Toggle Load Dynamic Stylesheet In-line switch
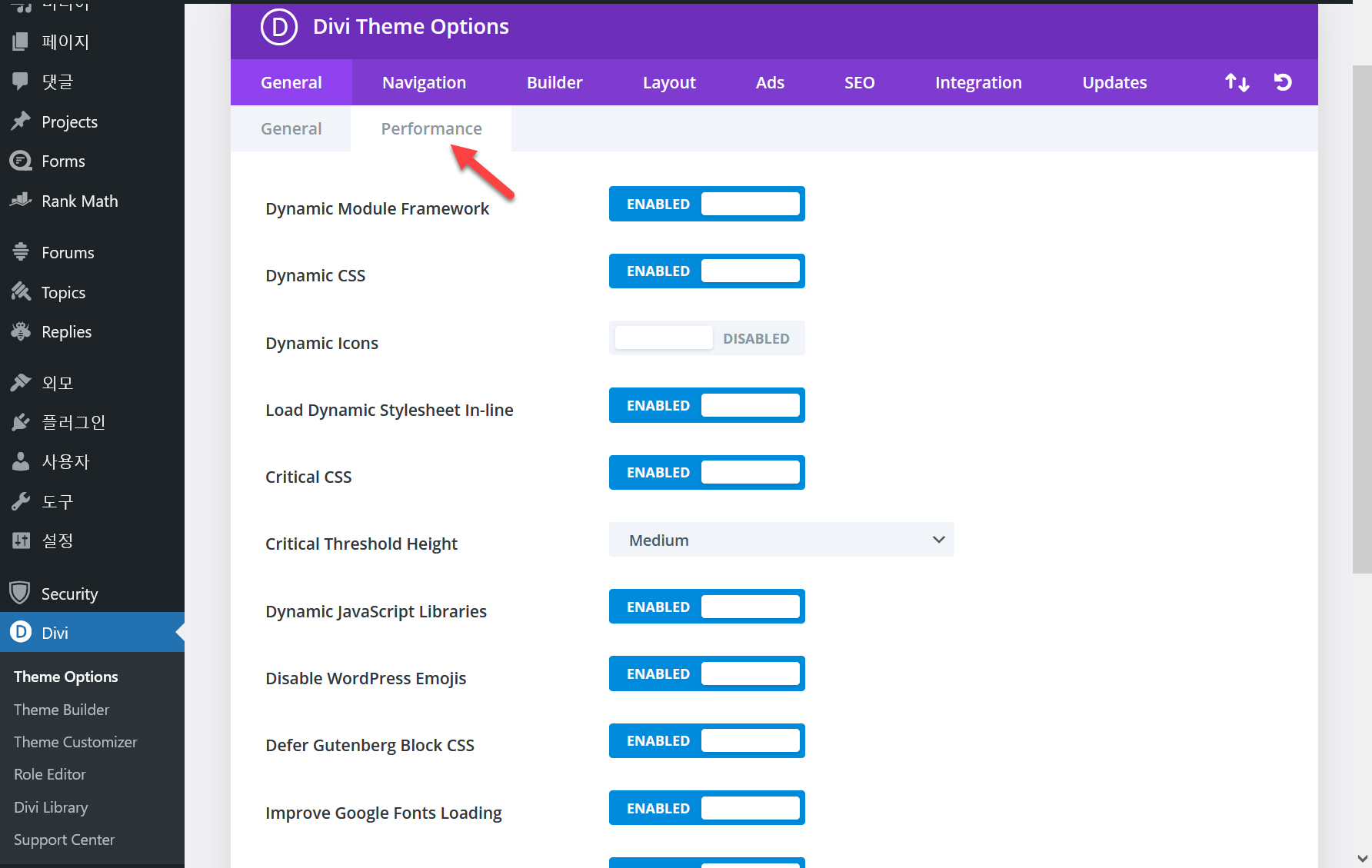This screenshot has width=1372, height=868. 707,405
